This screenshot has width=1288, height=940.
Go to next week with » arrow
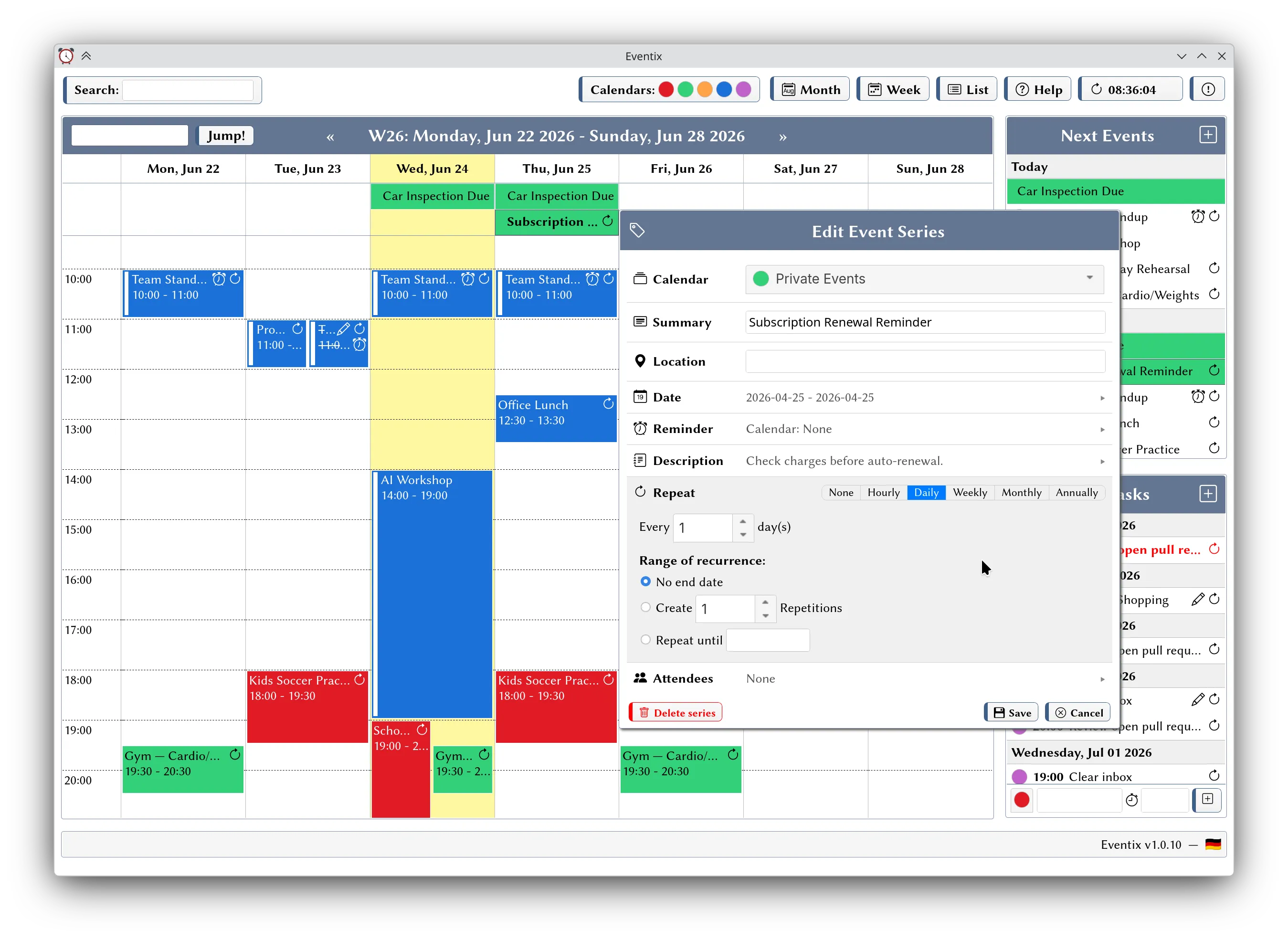coord(783,137)
